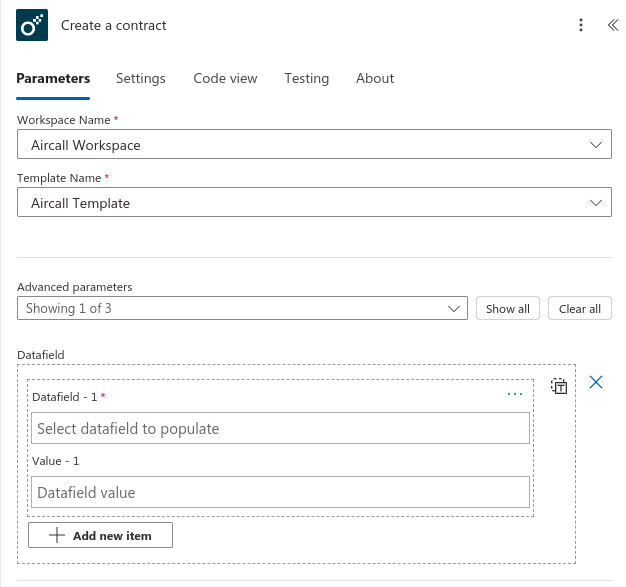
Task: Remove the Datafield parameter with X icon
Action: pyautogui.click(x=596, y=382)
